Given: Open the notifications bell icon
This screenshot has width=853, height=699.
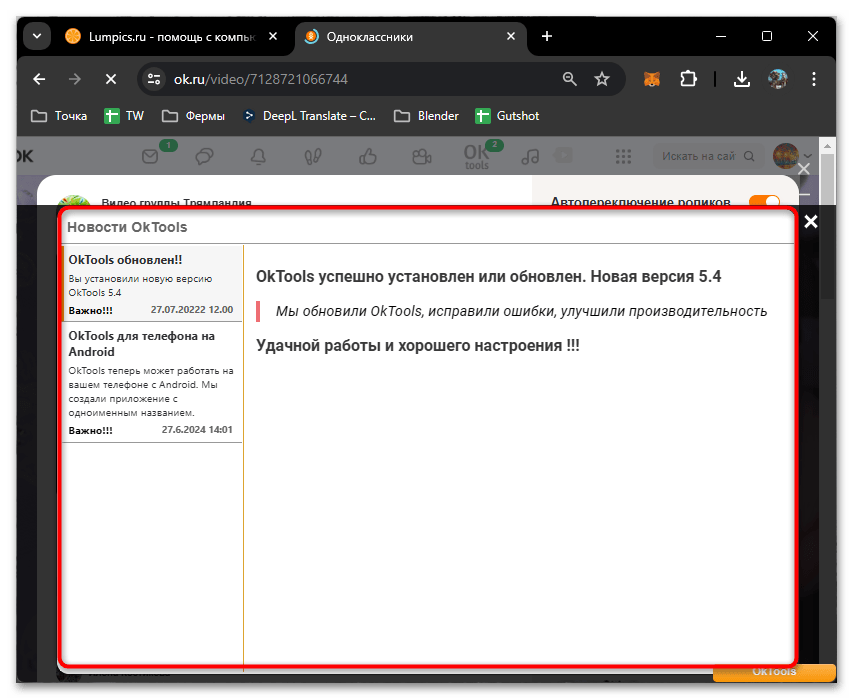Looking at the screenshot, I should click(257, 156).
